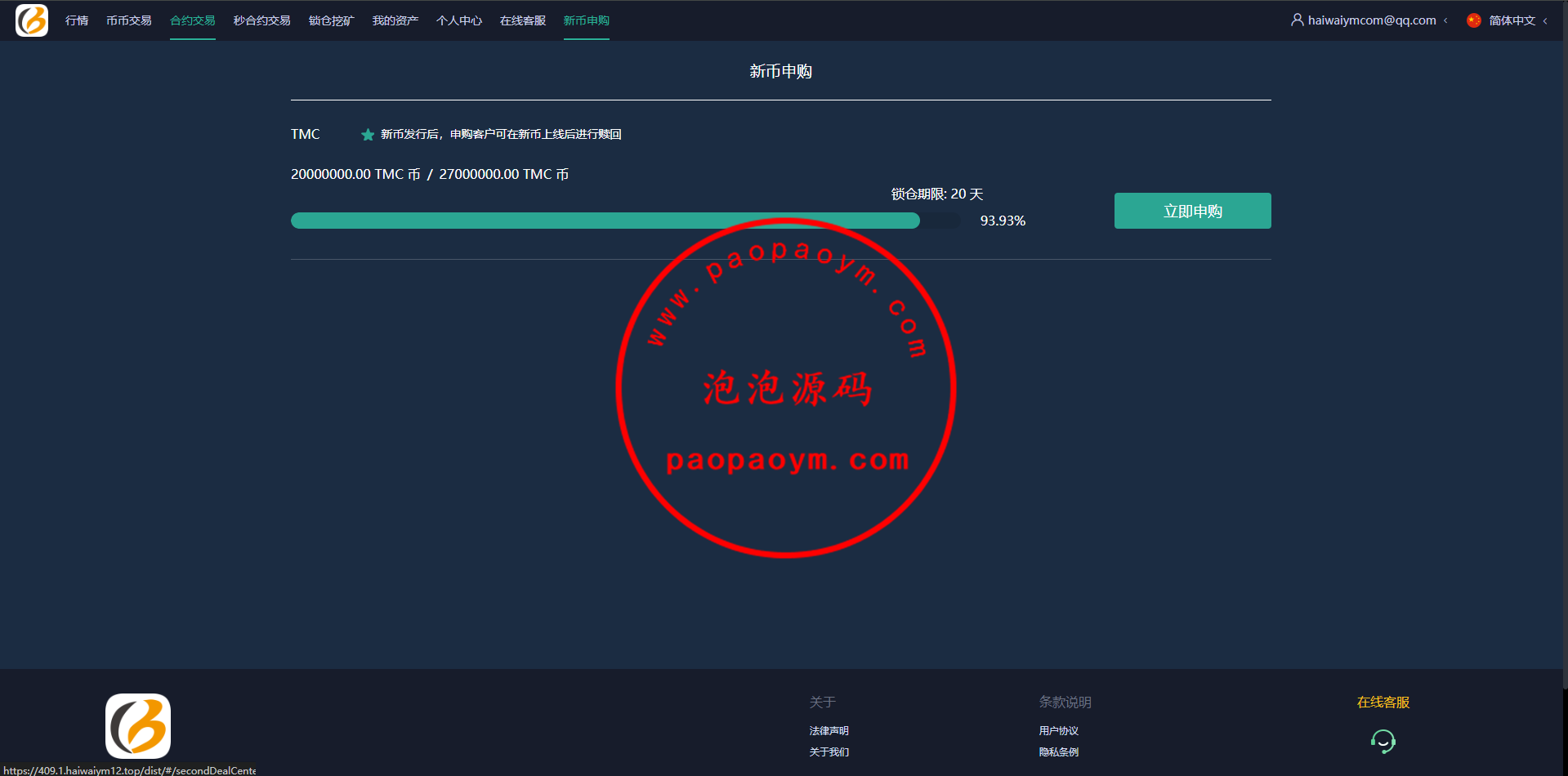Select the 新币申购 navigation tab
Viewport: 1568px width, 776px height.
tap(587, 20)
